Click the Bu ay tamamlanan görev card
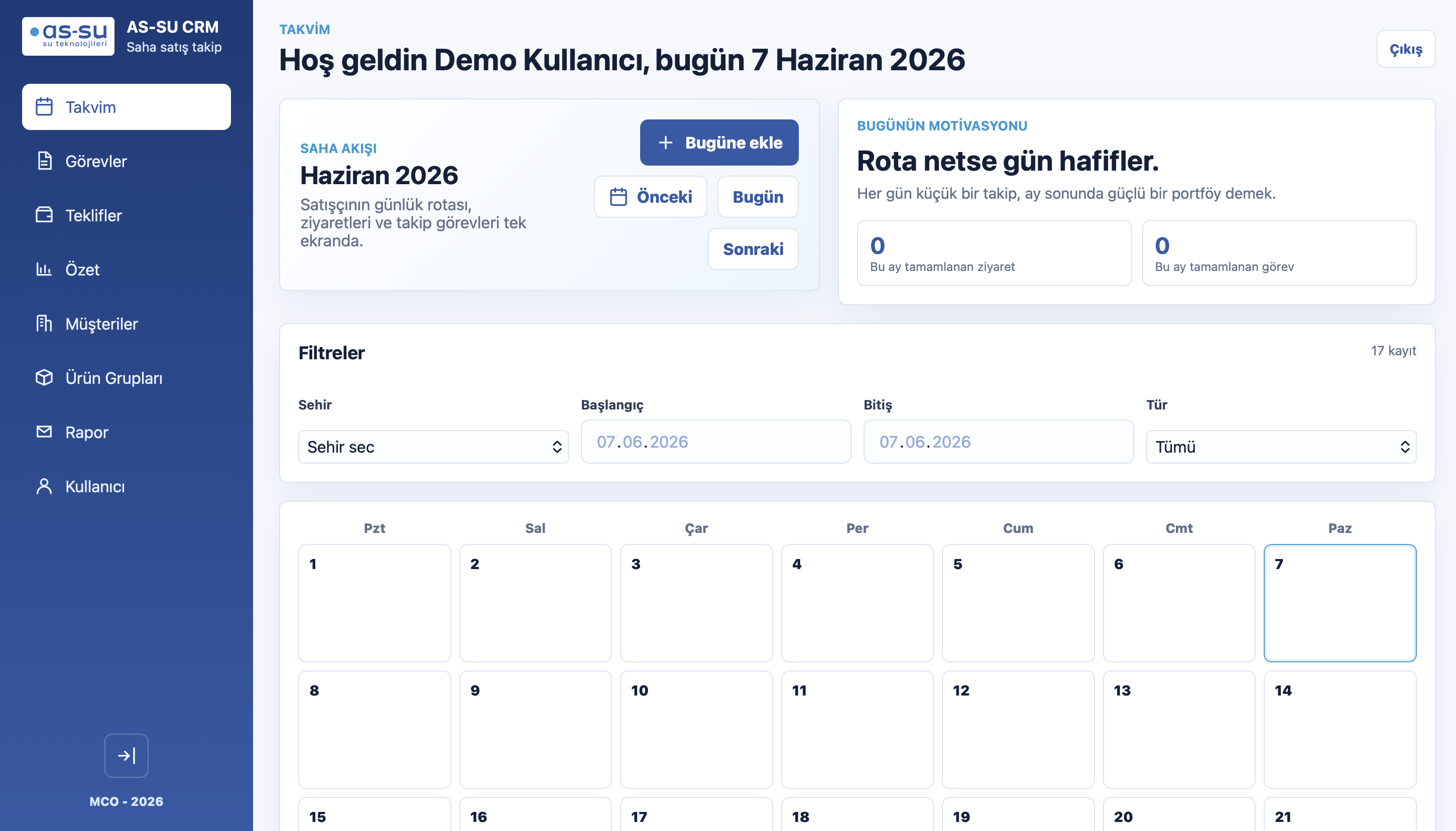 click(x=1279, y=253)
